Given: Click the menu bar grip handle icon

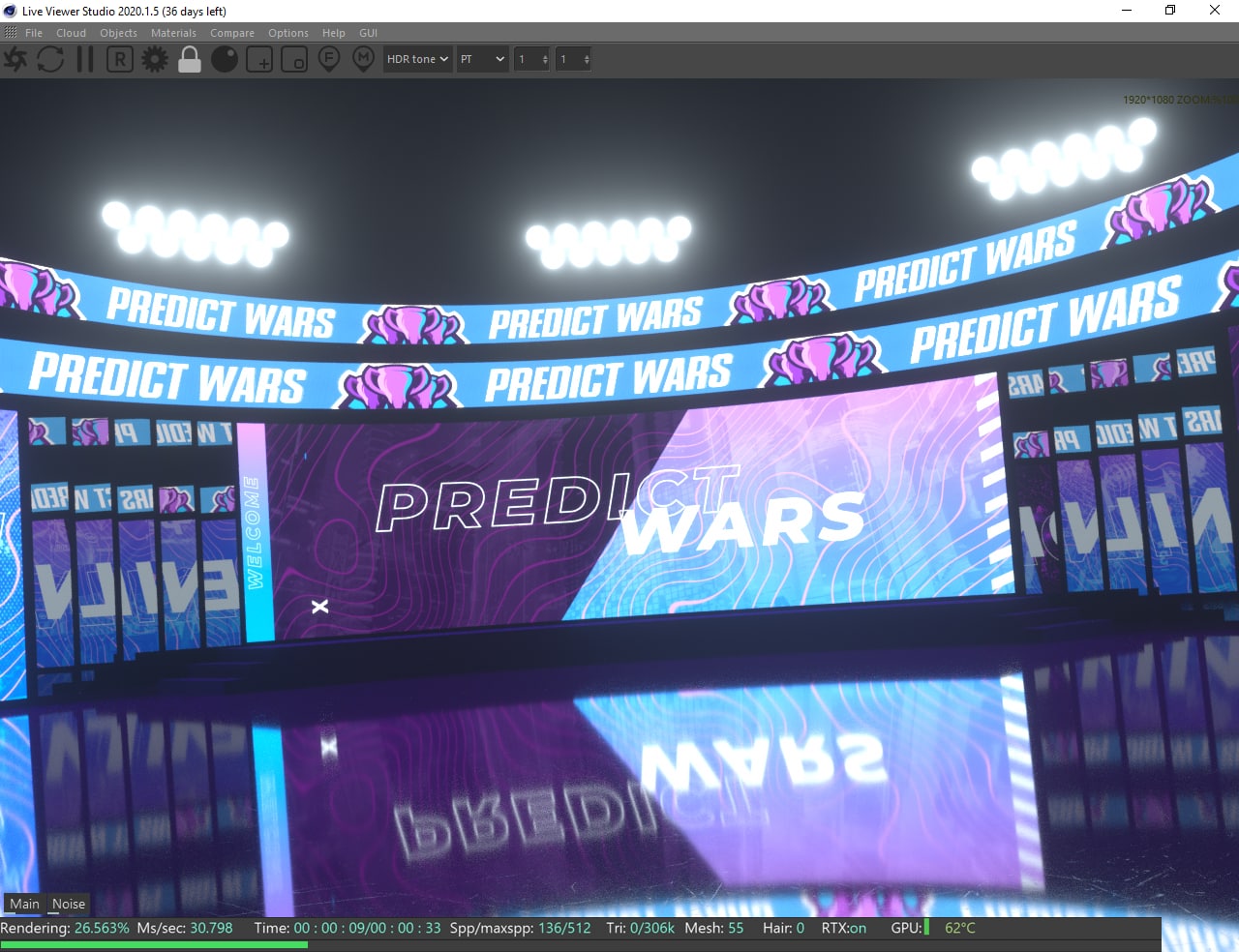Looking at the screenshot, I should pos(11,32).
